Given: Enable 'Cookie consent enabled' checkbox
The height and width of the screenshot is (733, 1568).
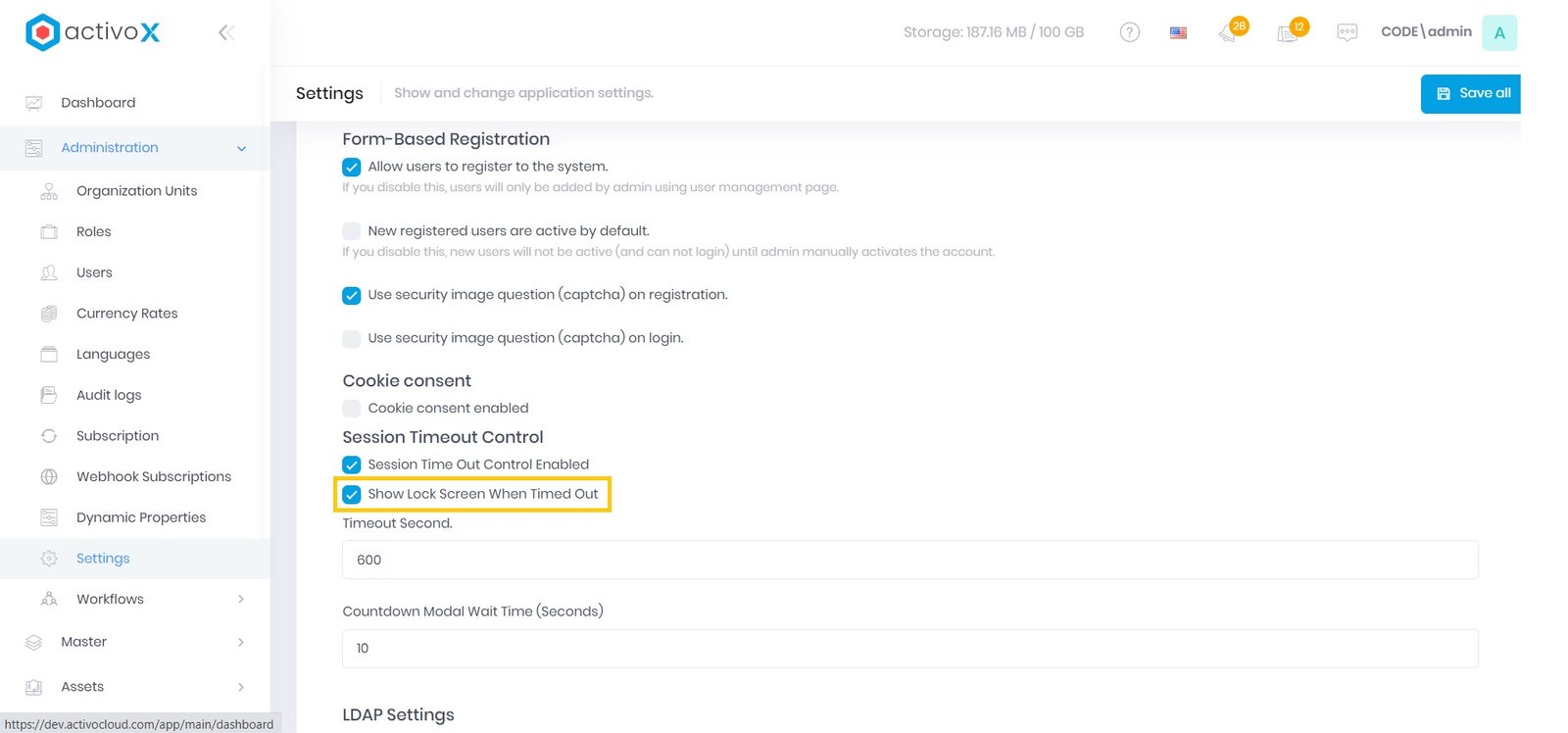Looking at the screenshot, I should [x=352, y=409].
